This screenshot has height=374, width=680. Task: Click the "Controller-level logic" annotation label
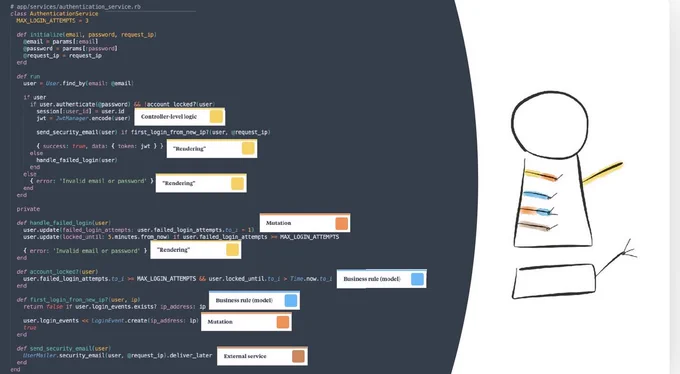[x=179, y=117]
